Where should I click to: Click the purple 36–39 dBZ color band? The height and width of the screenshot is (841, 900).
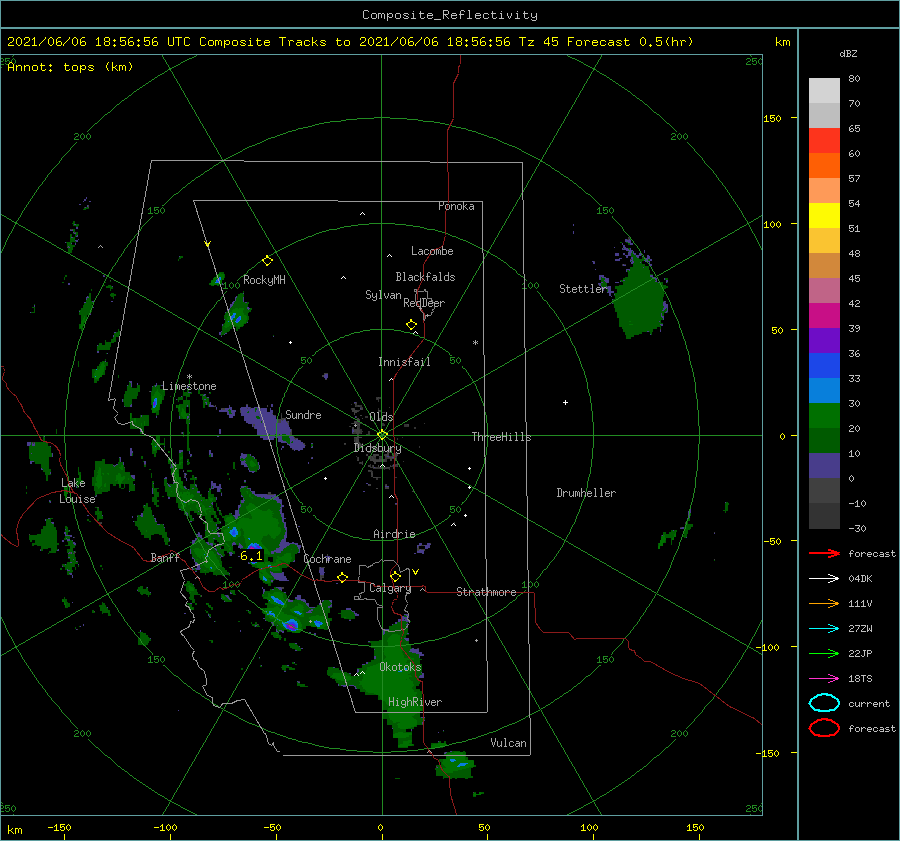(x=824, y=340)
